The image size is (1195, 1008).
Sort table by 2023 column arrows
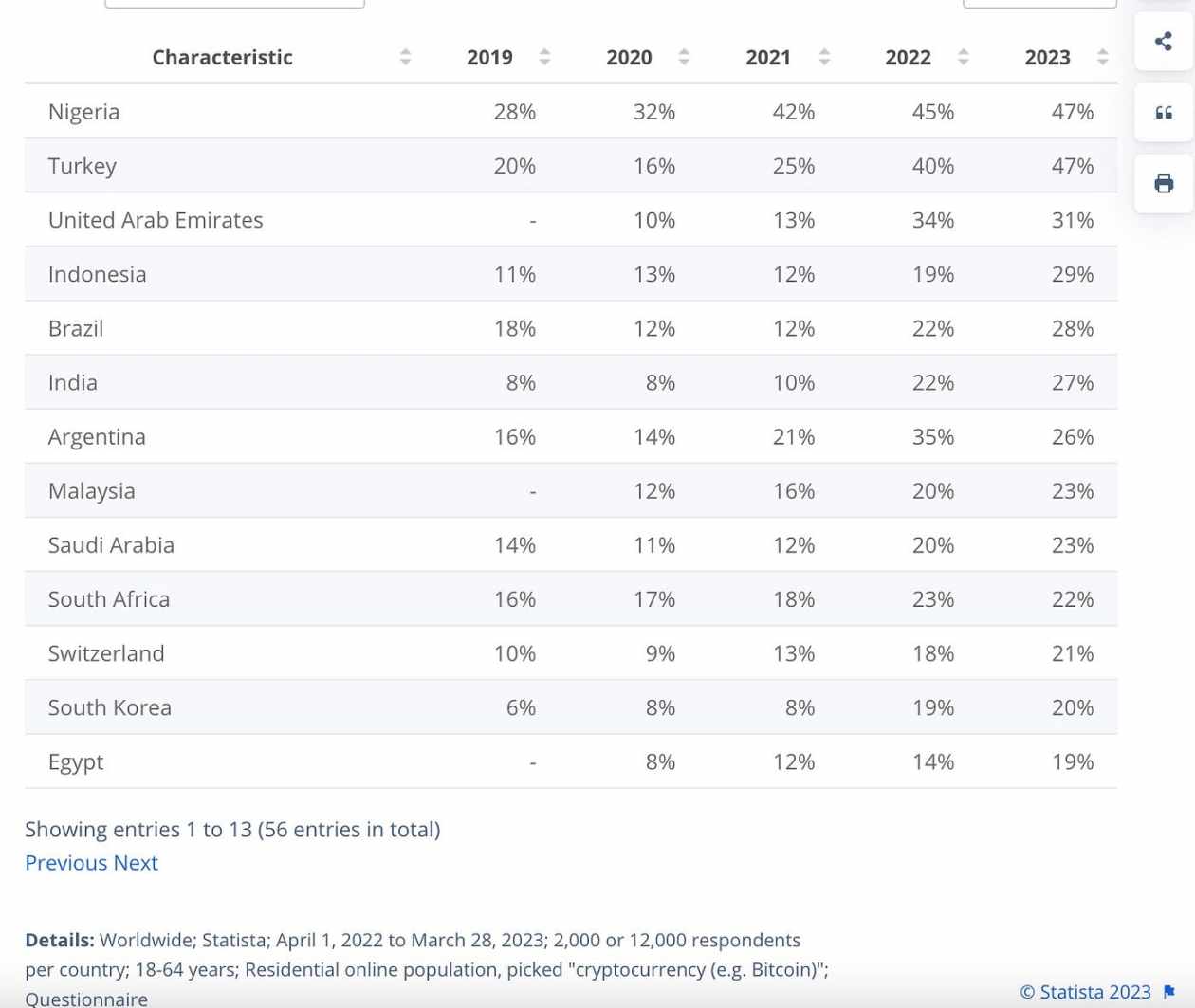point(1102,57)
